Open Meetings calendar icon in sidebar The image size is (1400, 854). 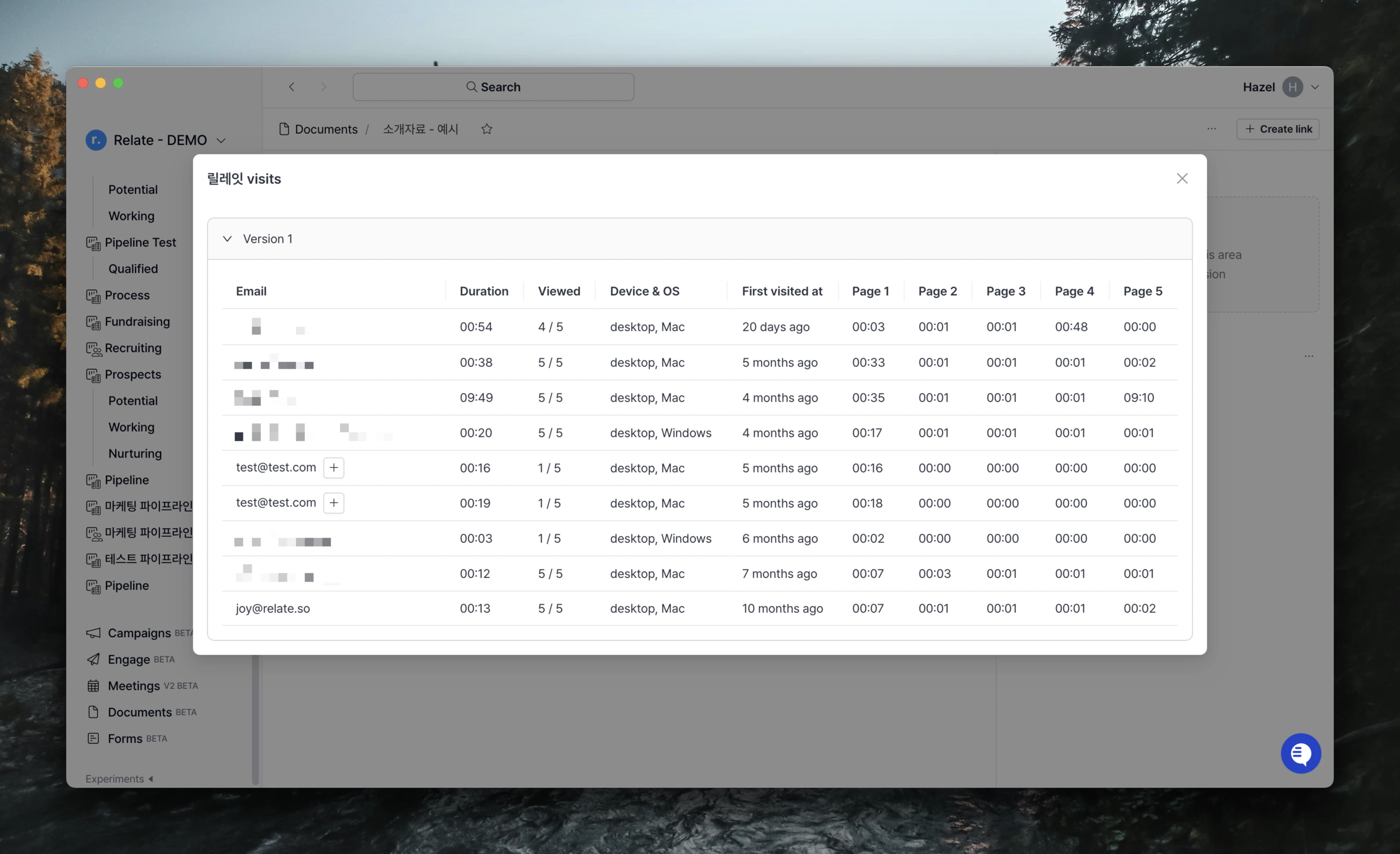pos(93,686)
